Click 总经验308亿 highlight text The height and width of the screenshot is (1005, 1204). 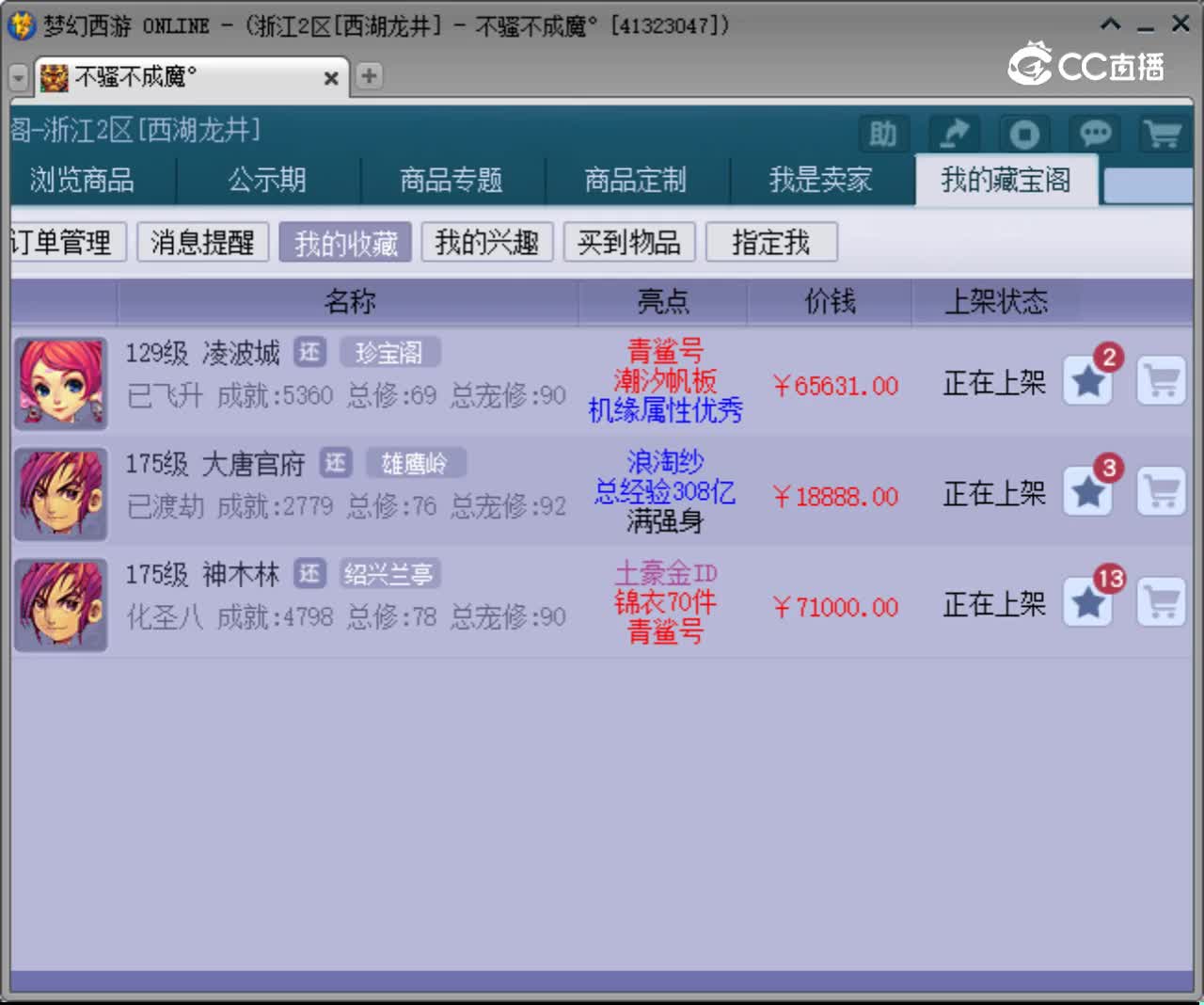tap(665, 491)
